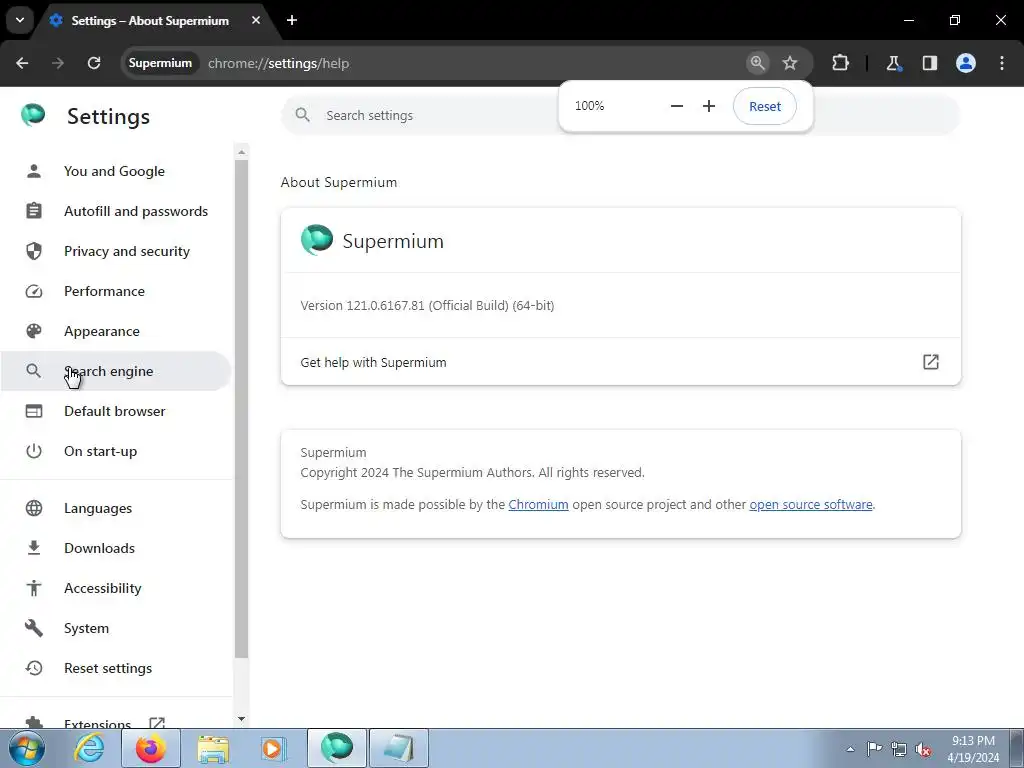This screenshot has width=1024, height=768.
Task: Increase zoom with the plus button
Action: 709,106
